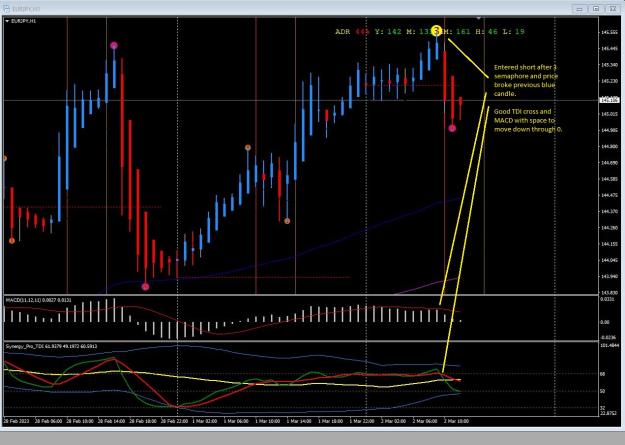Click the Synergy_Pro_TDI indicator label
This screenshot has width=625, height=445.
(51, 347)
